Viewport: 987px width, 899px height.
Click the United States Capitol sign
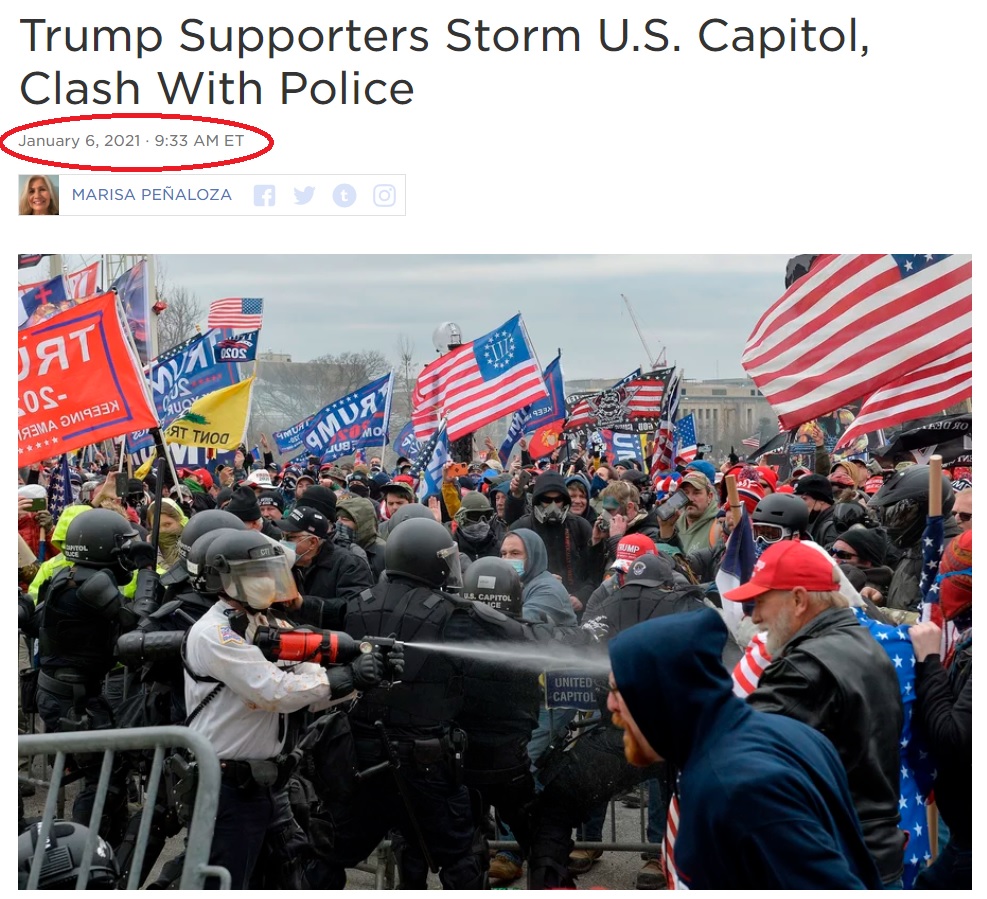(x=572, y=689)
